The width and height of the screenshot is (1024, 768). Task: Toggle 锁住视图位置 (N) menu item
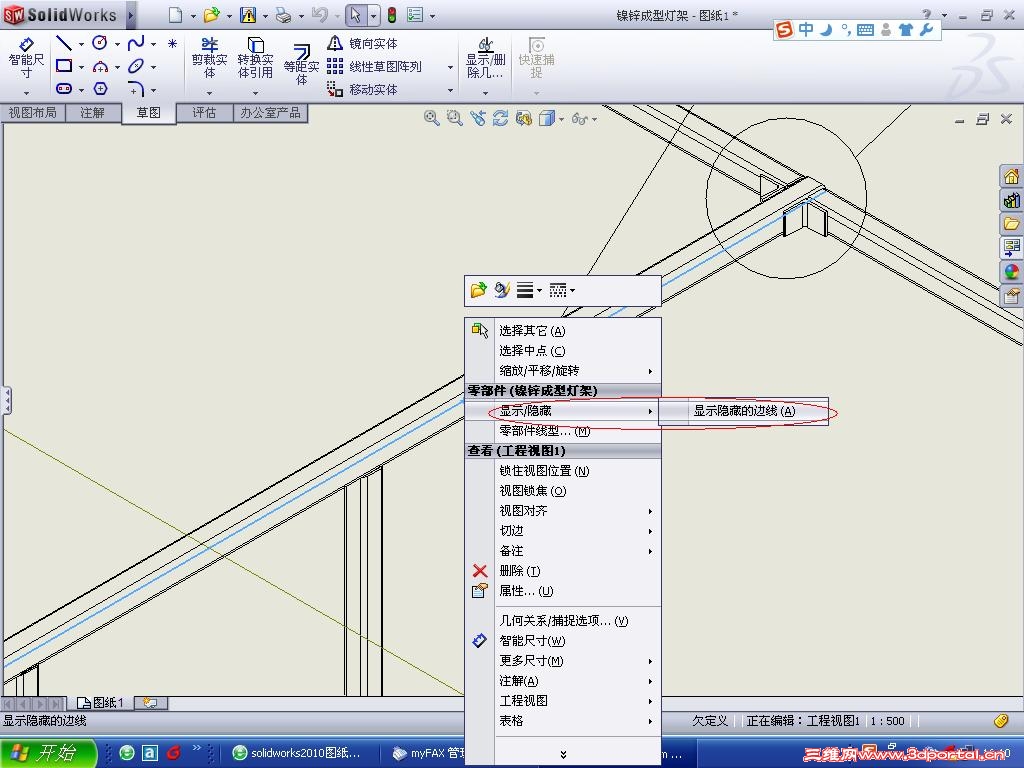point(563,471)
